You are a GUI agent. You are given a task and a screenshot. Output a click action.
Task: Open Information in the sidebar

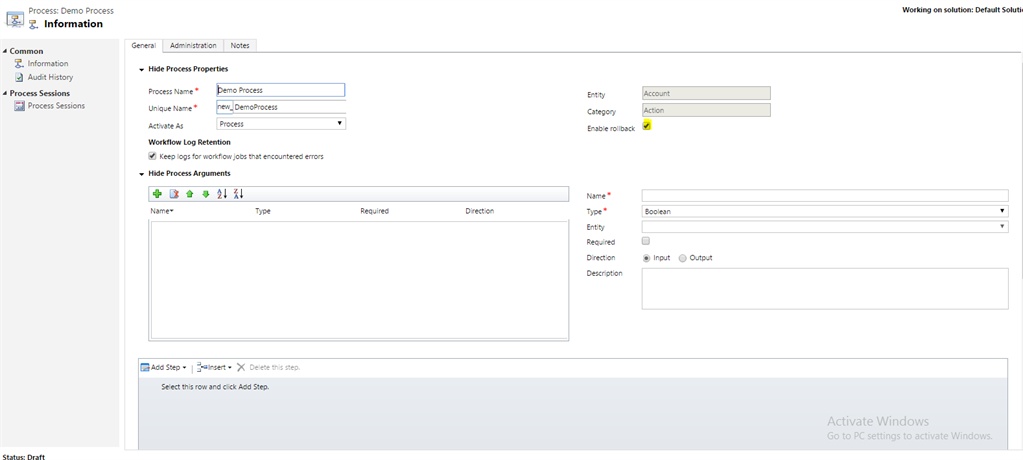click(48, 63)
